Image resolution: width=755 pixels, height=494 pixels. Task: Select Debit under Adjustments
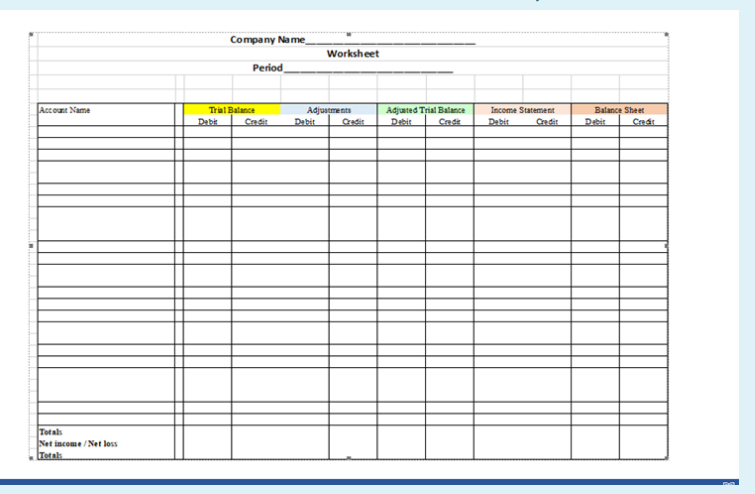click(305, 121)
